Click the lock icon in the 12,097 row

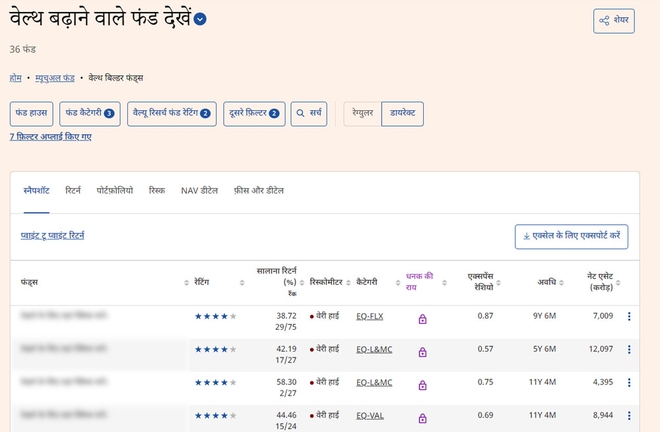422,352
